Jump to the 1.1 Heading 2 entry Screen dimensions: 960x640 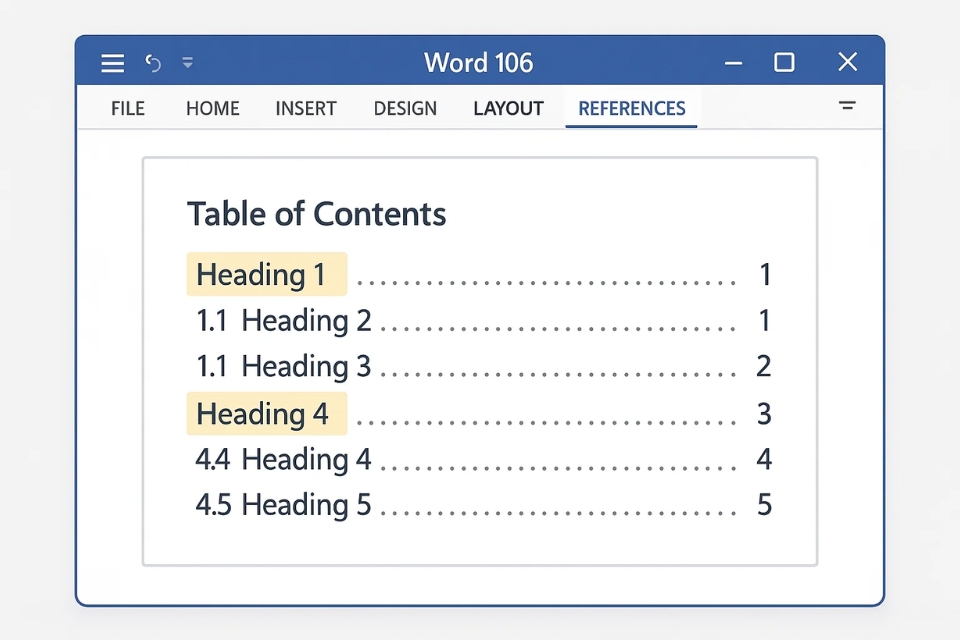coord(283,320)
